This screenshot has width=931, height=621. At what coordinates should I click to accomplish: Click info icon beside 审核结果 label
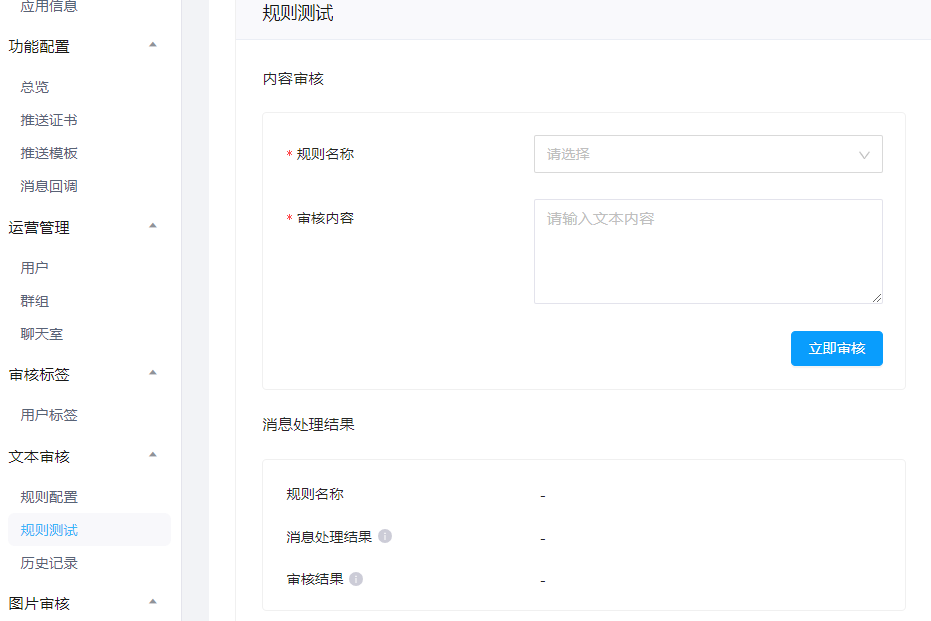pyautogui.click(x=356, y=579)
